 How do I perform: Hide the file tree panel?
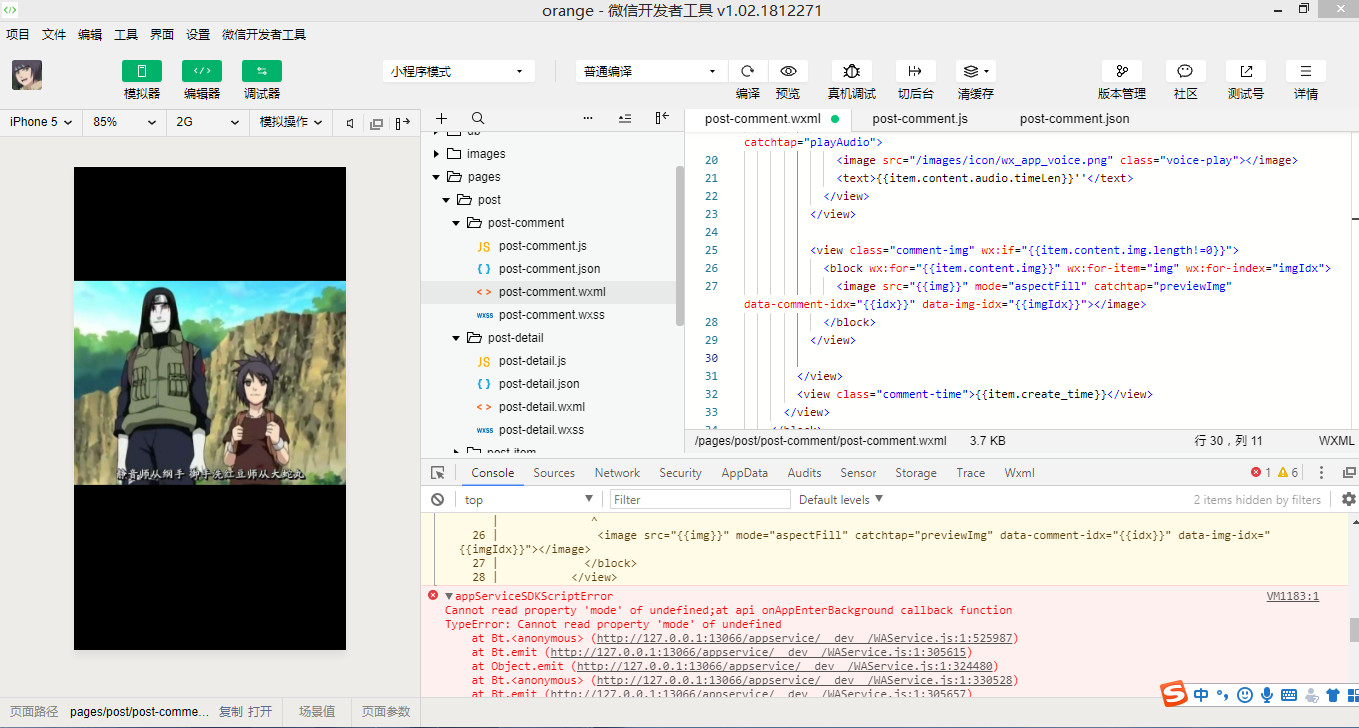662,118
